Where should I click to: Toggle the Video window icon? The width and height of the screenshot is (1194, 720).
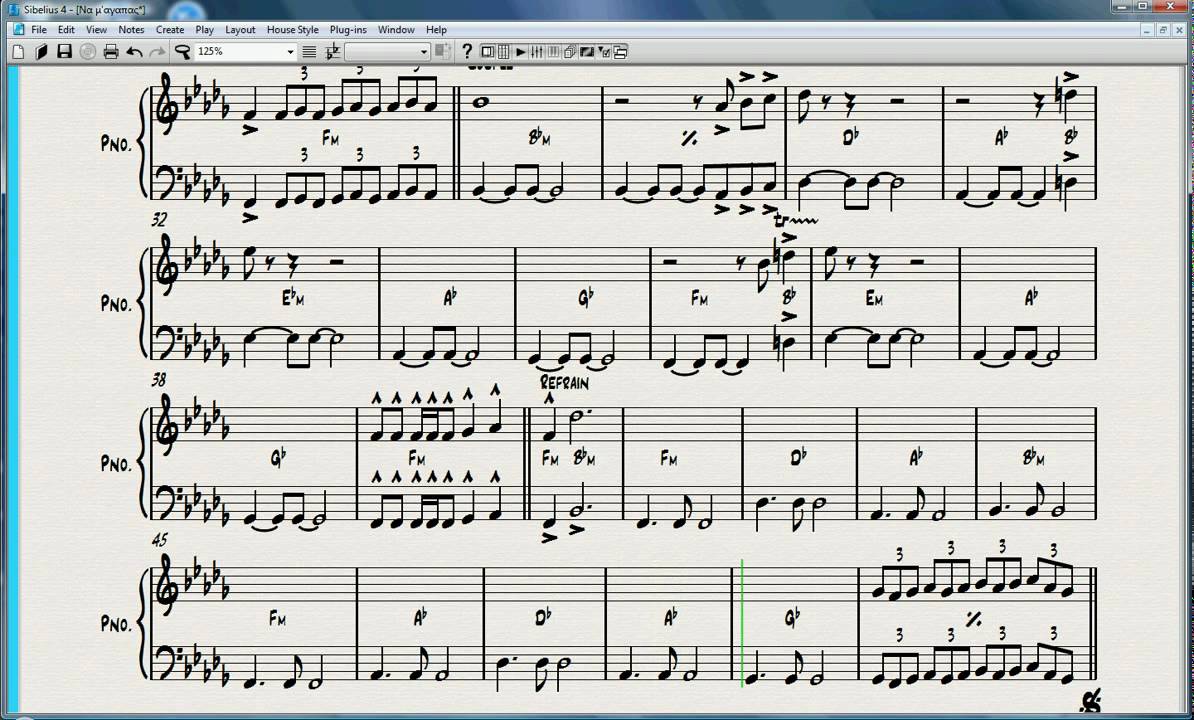coord(586,52)
